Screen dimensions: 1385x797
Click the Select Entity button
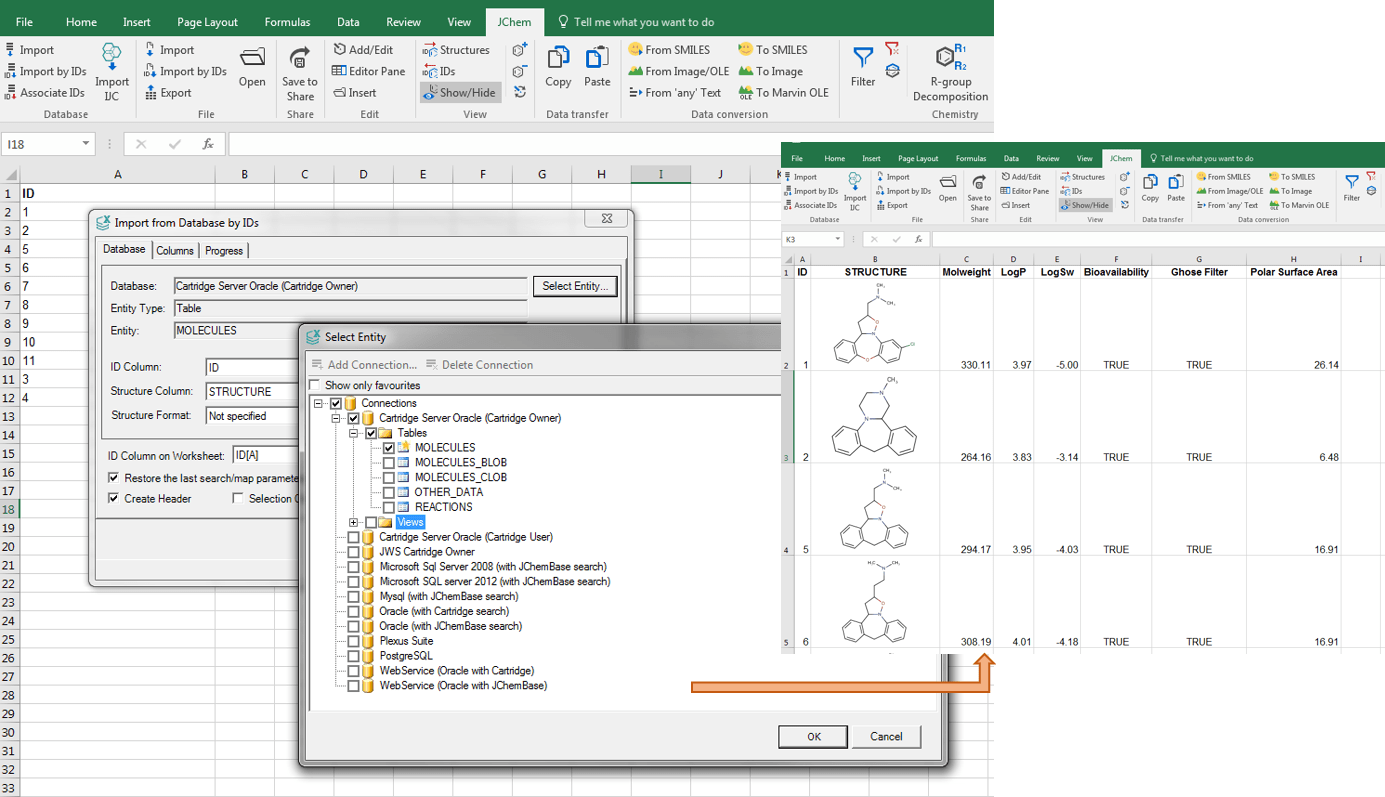(x=575, y=285)
